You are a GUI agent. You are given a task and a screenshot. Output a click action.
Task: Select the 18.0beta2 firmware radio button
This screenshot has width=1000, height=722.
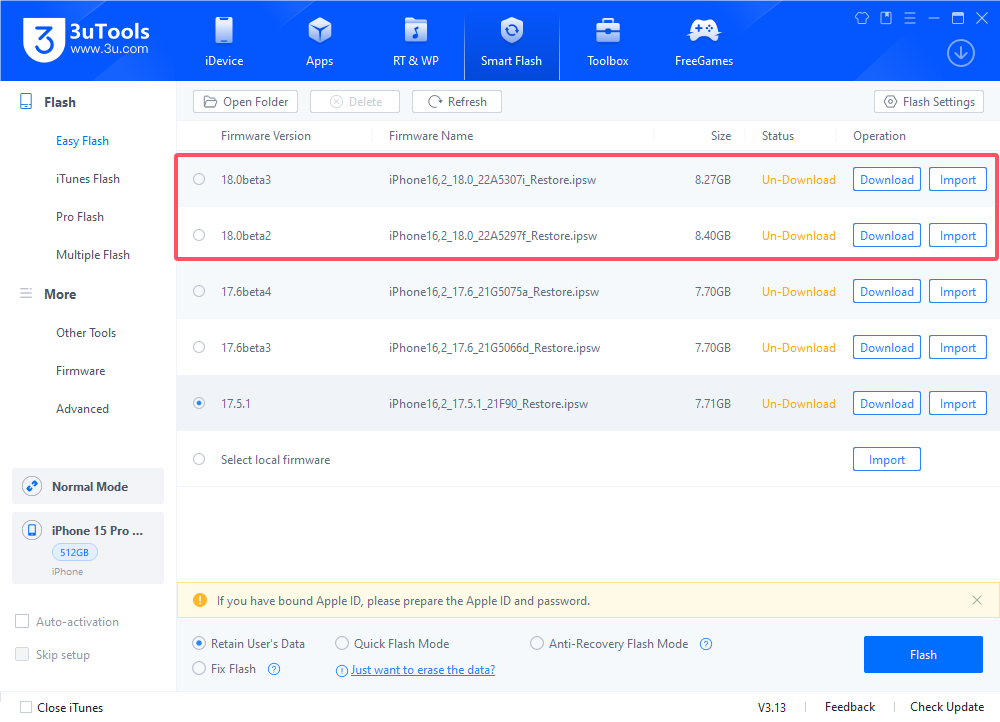(199, 235)
